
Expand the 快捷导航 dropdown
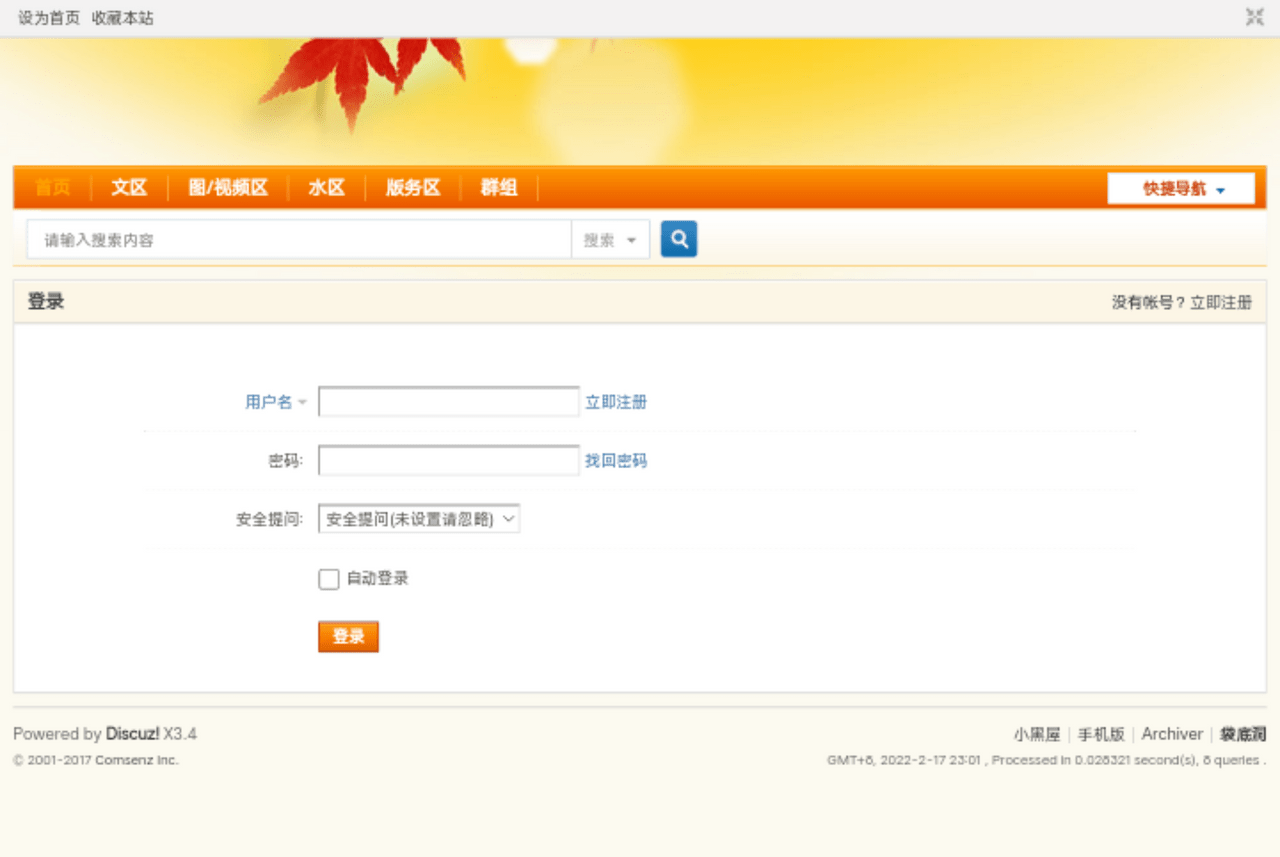click(1181, 189)
